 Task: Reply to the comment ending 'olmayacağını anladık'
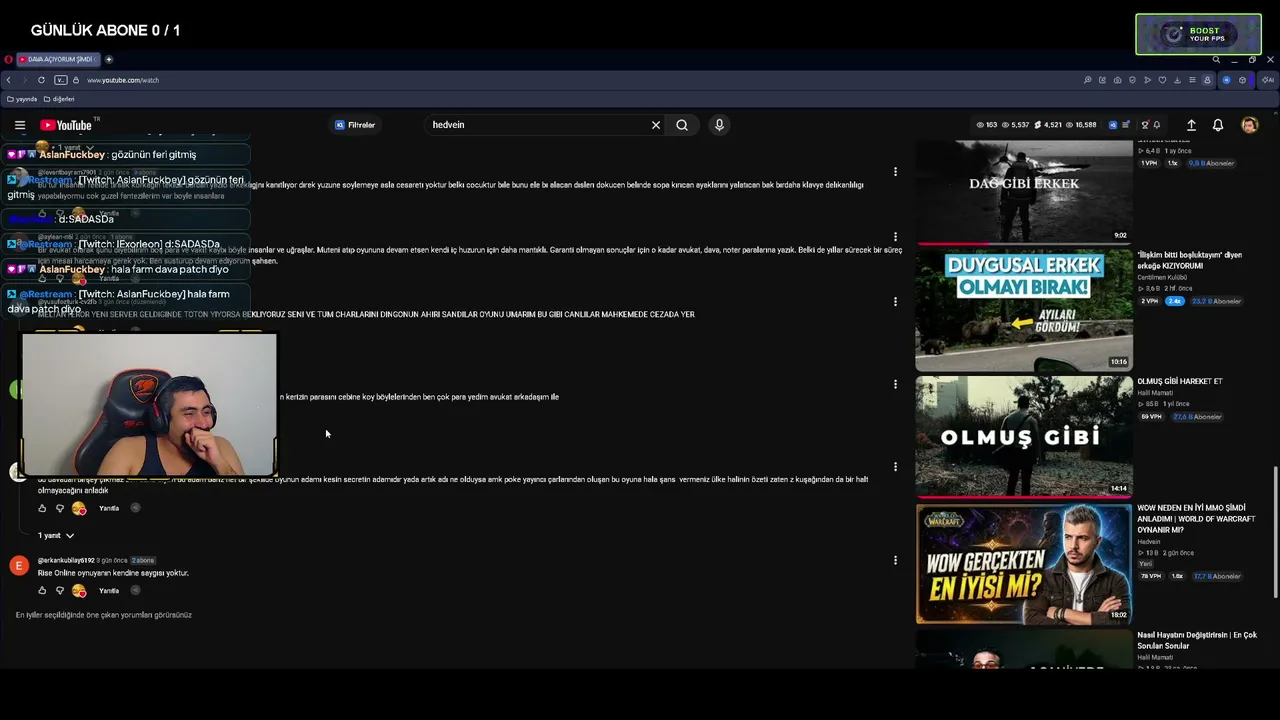[109, 508]
